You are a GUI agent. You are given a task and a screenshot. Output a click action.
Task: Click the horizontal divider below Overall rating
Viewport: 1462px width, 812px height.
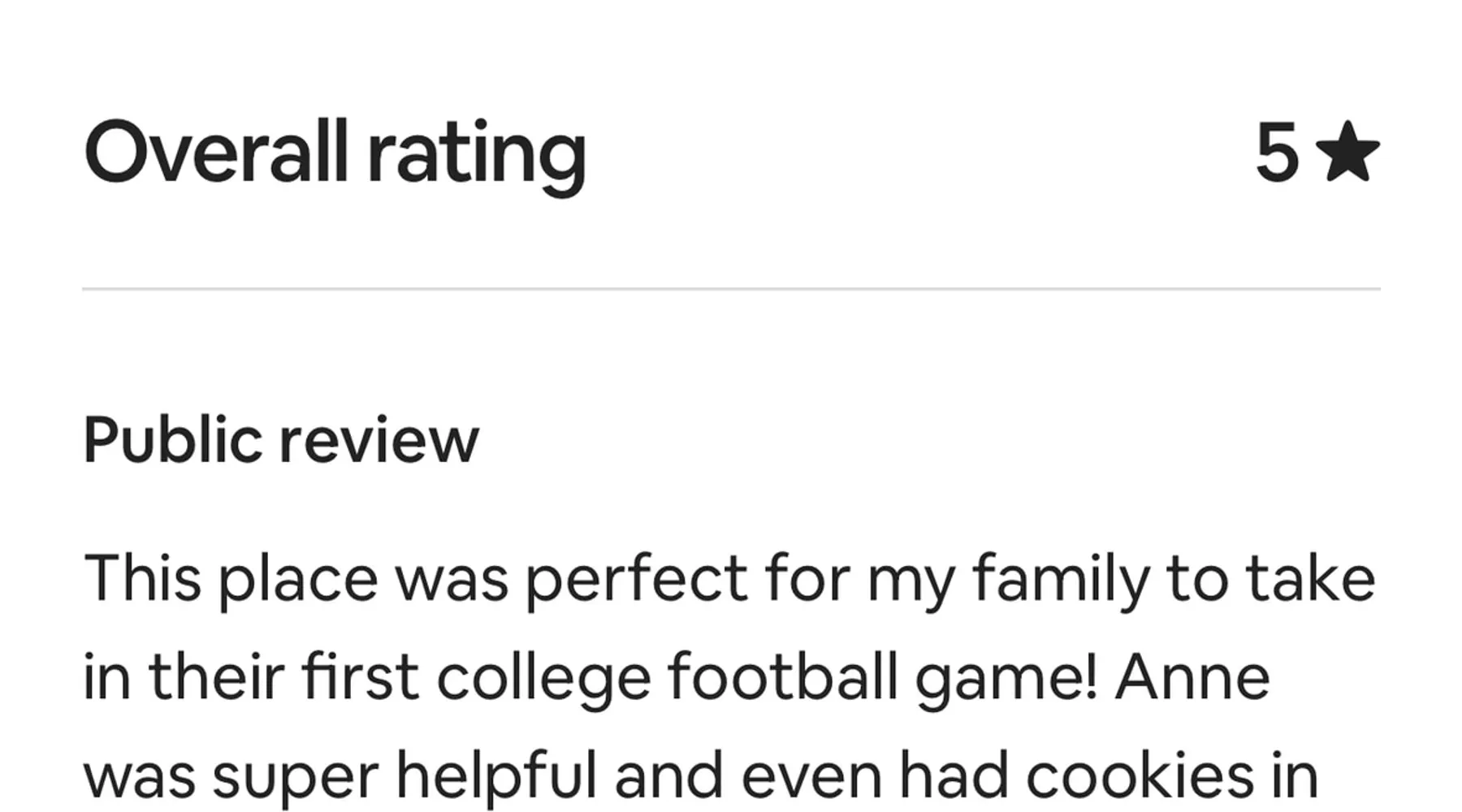(x=731, y=288)
